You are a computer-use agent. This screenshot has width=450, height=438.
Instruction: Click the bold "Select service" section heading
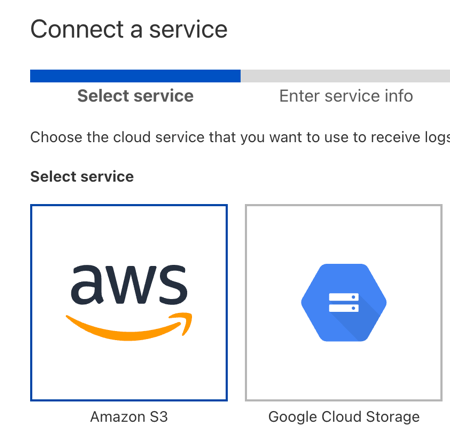click(82, 176)
